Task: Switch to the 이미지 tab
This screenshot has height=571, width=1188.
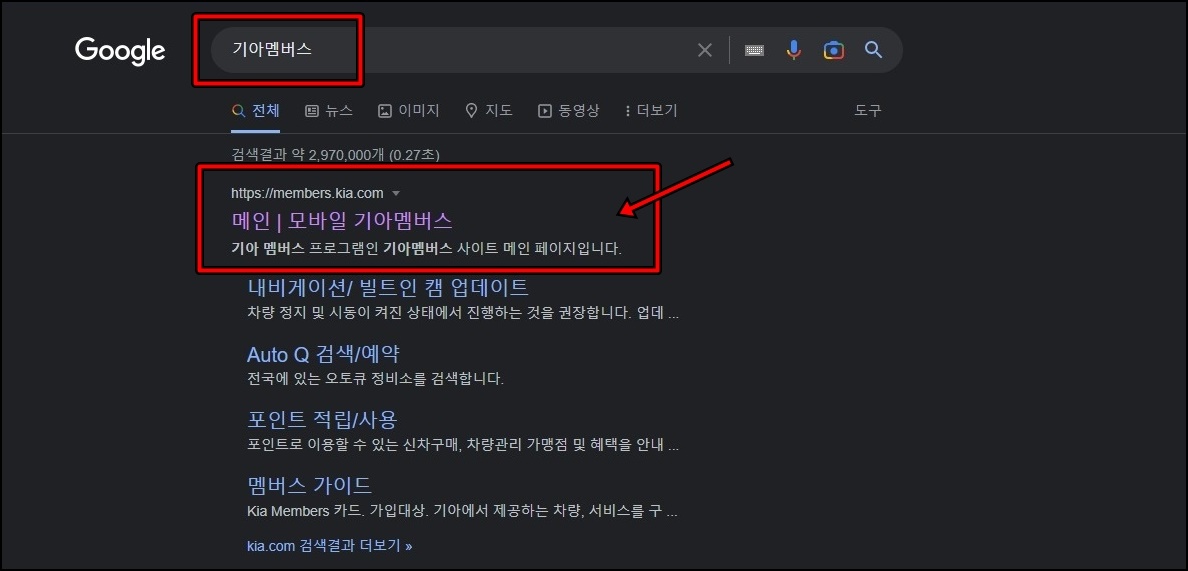Action: (408, 111)
